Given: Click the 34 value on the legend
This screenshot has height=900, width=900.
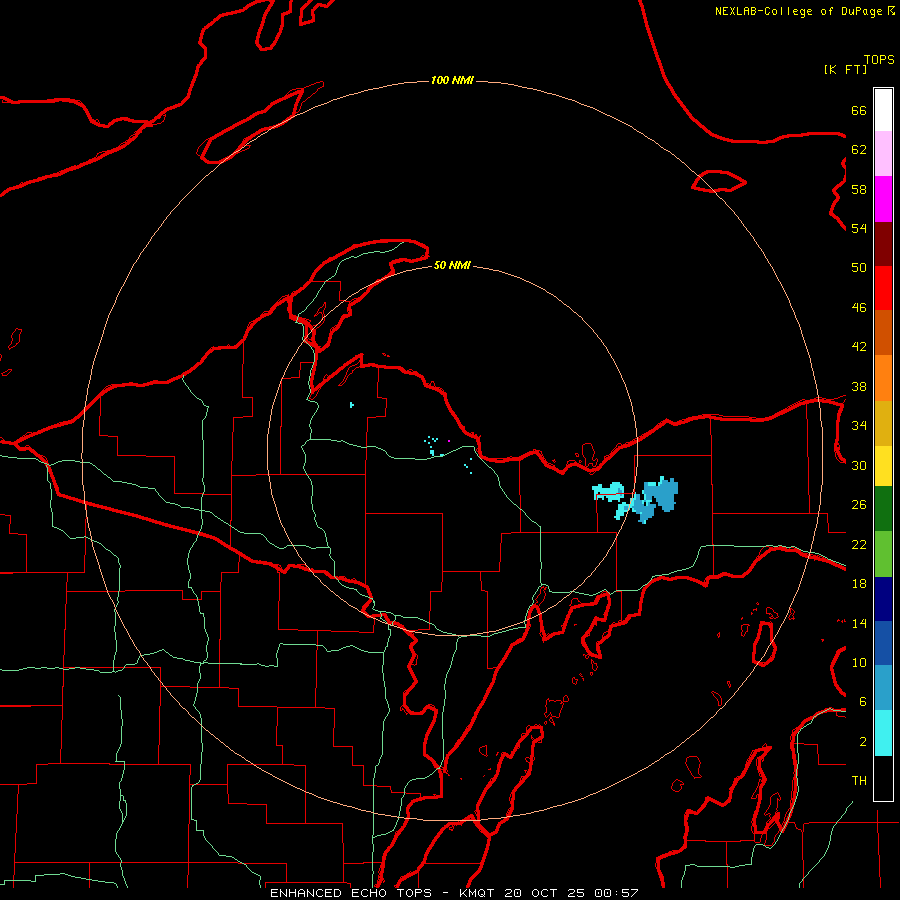Looking at the screenshot, I should [x=859, y=426].
